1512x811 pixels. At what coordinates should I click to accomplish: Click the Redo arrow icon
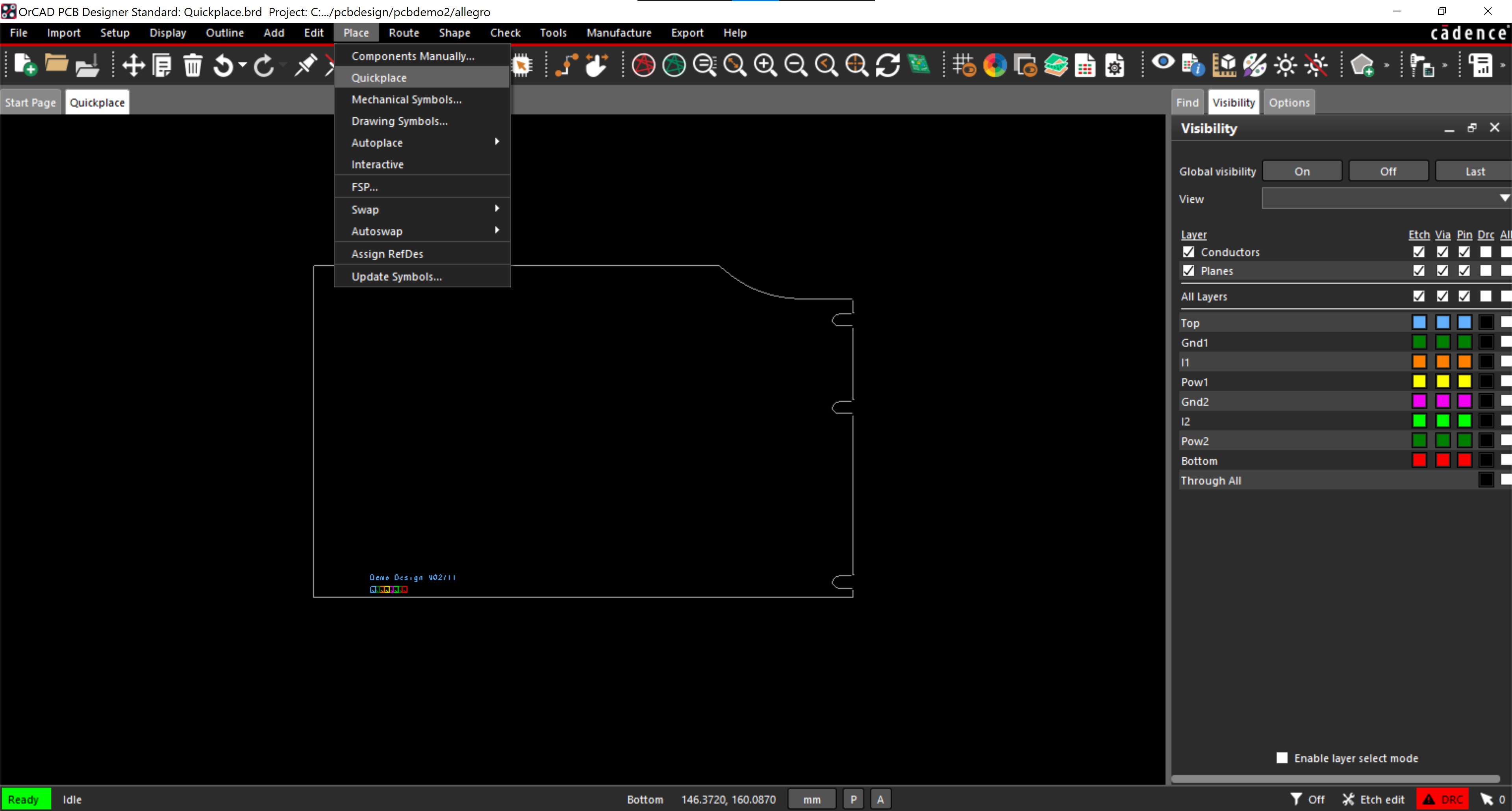263,65
